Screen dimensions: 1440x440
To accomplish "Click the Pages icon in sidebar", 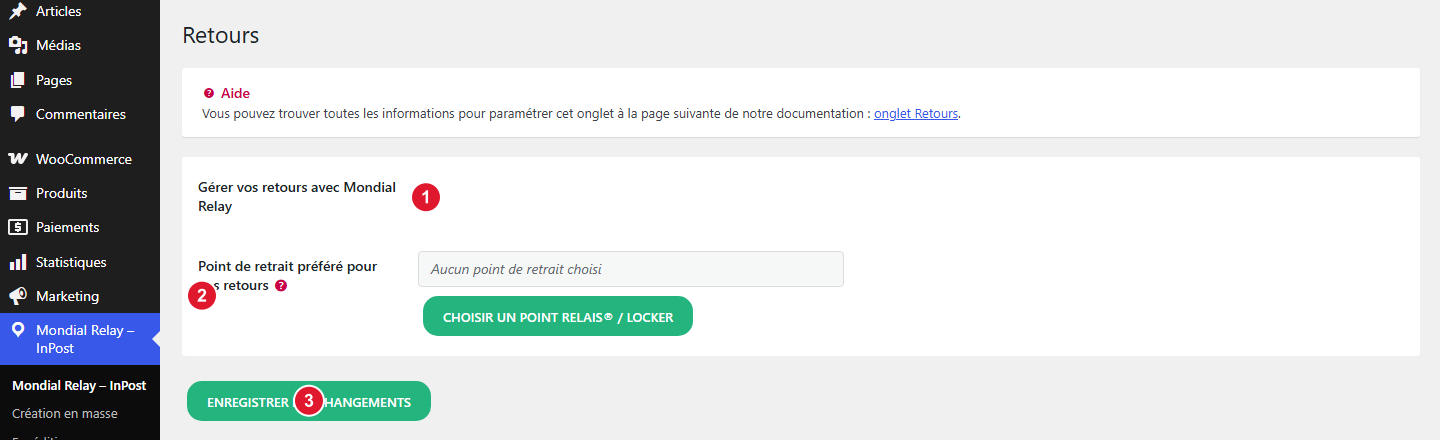I will tap(17, 80).
